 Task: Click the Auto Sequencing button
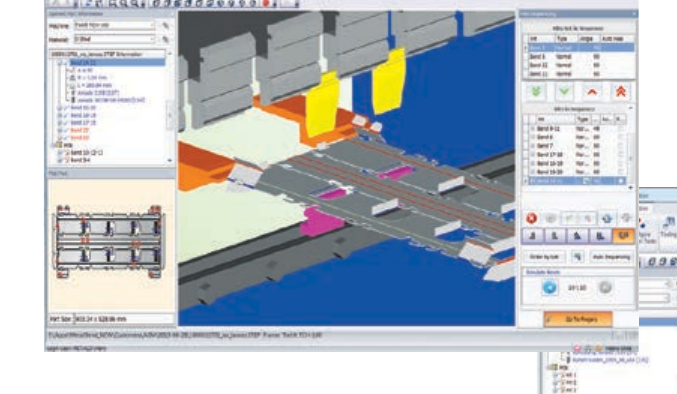(611, 257)
